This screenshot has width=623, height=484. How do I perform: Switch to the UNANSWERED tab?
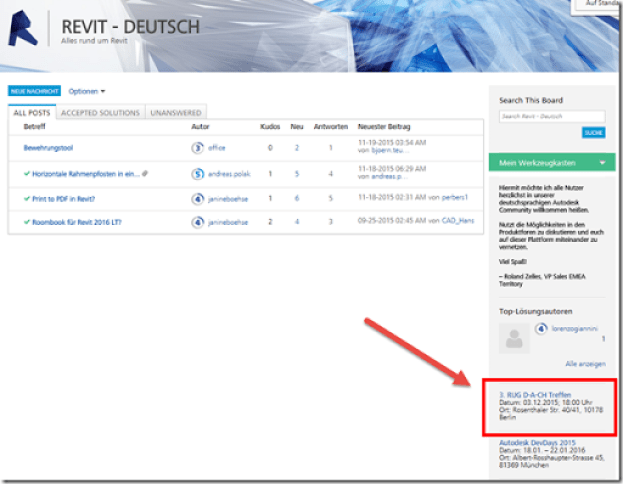point(176,113)
